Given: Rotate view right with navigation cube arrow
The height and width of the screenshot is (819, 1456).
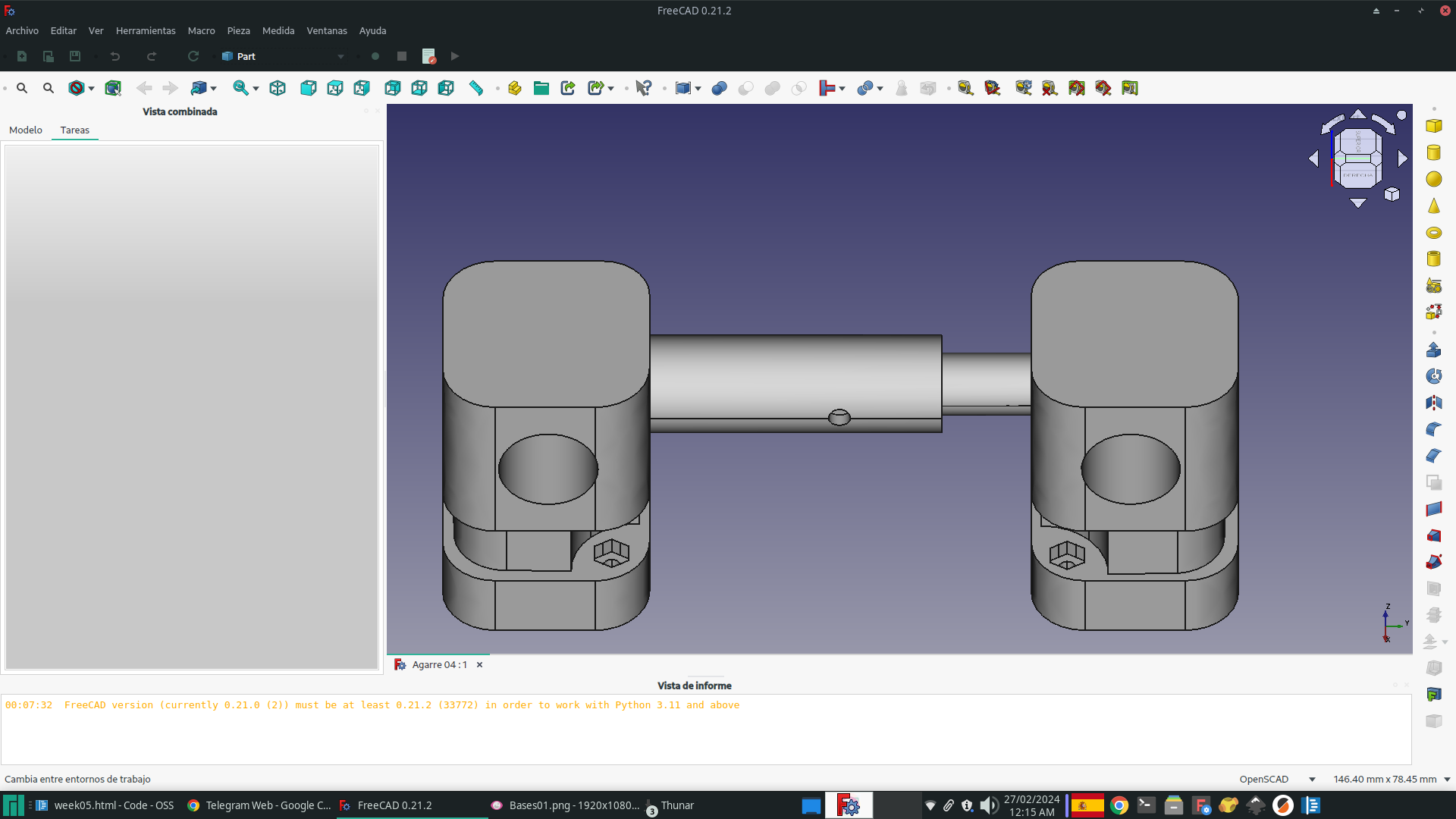Looking at the screenshot, I should pos(1403,158).
